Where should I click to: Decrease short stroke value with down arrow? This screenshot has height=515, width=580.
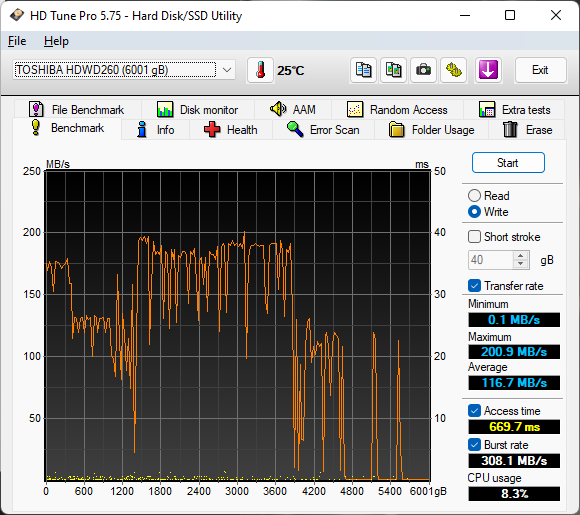tap(521, 264)
